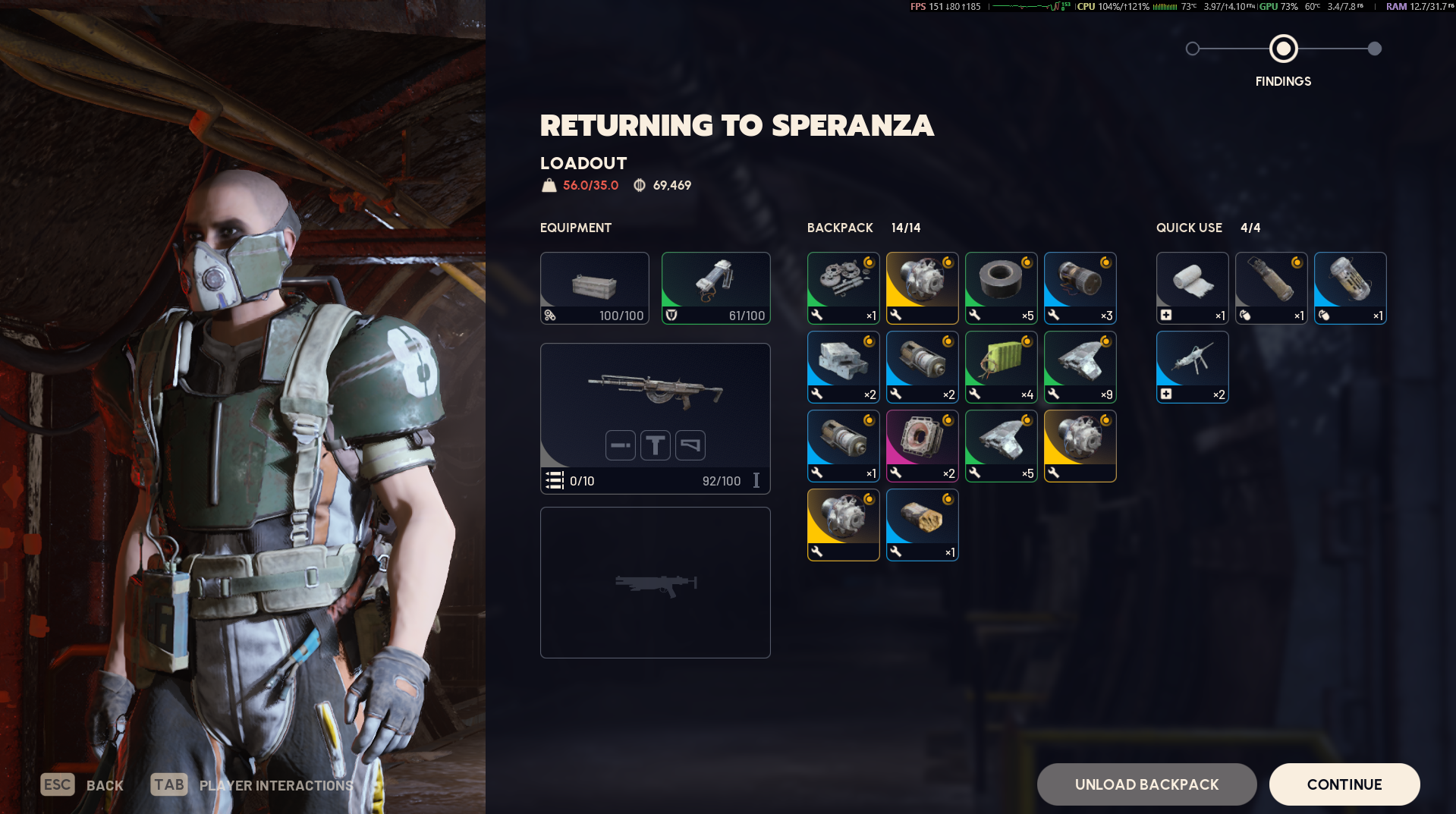The width and height of the screenshot is (1456, 814).
Task: Click the Unload Backpack button
Action: tap(1146, 784)
